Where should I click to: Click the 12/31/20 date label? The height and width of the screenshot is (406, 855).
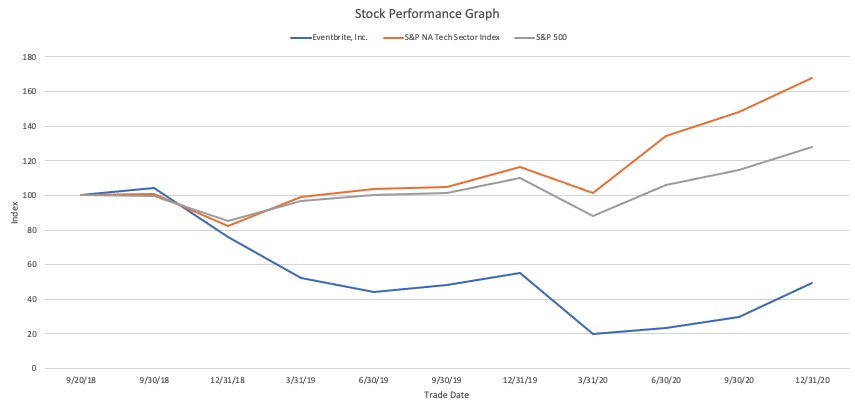(811, 380)
